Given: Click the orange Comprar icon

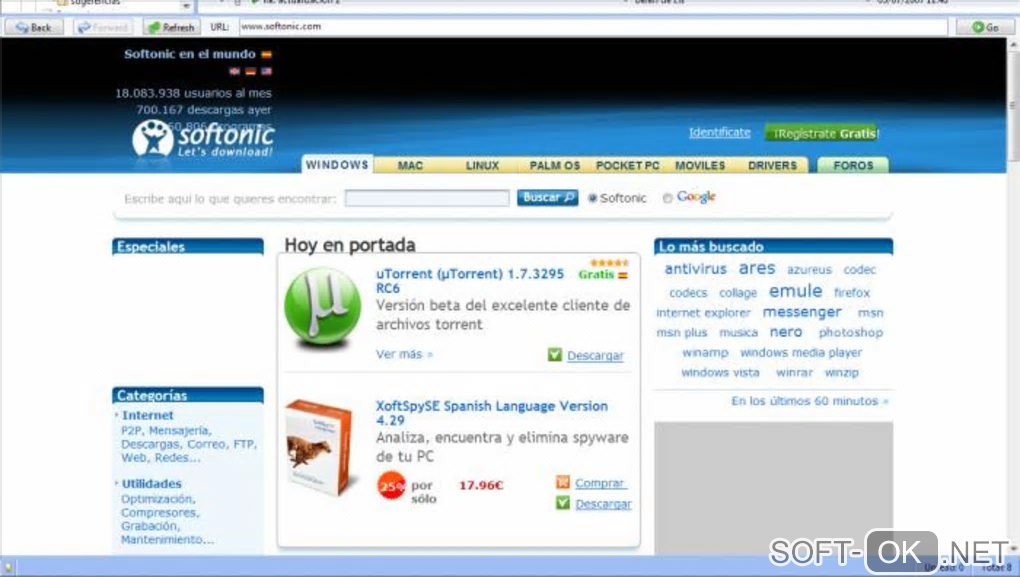Looking at the screenshot, I should point(563,482).
